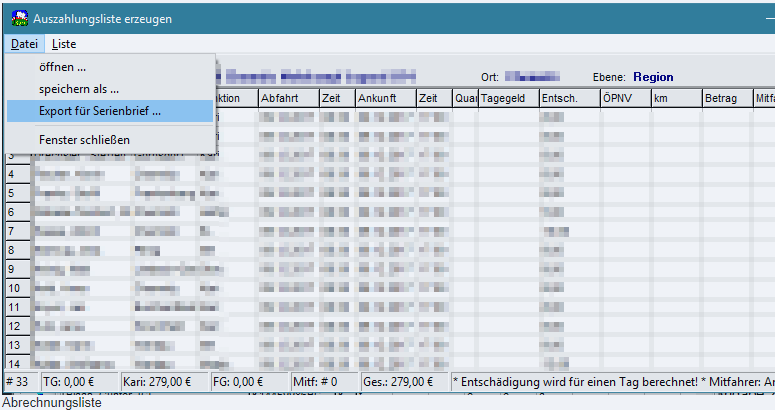Click the Tagegeld column header
Image resolution: width=775 pixels, height=410 pixels.
click(509, 98)
